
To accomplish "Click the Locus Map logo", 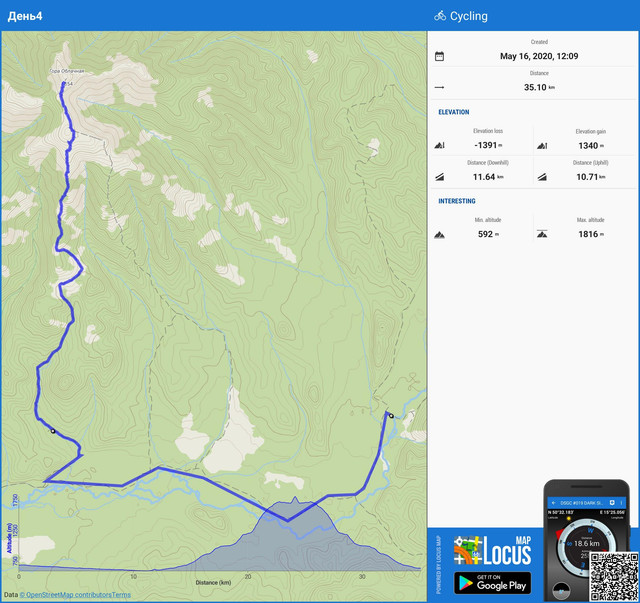I will [x=492, y=550].
